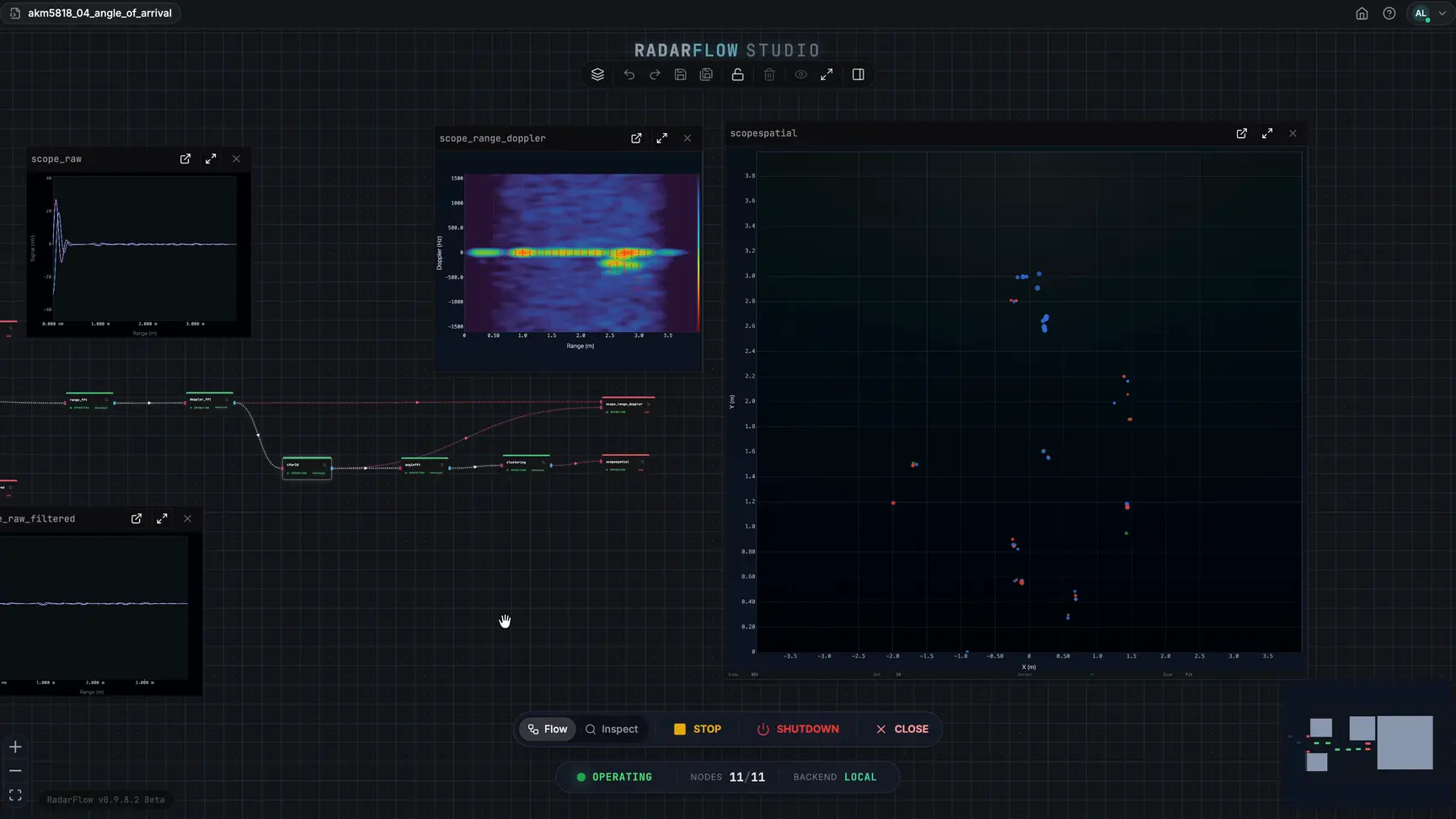Click the trash delete icon in toolbar
This screenshot has height=819, width=1456.
click(x=769, y=74)
